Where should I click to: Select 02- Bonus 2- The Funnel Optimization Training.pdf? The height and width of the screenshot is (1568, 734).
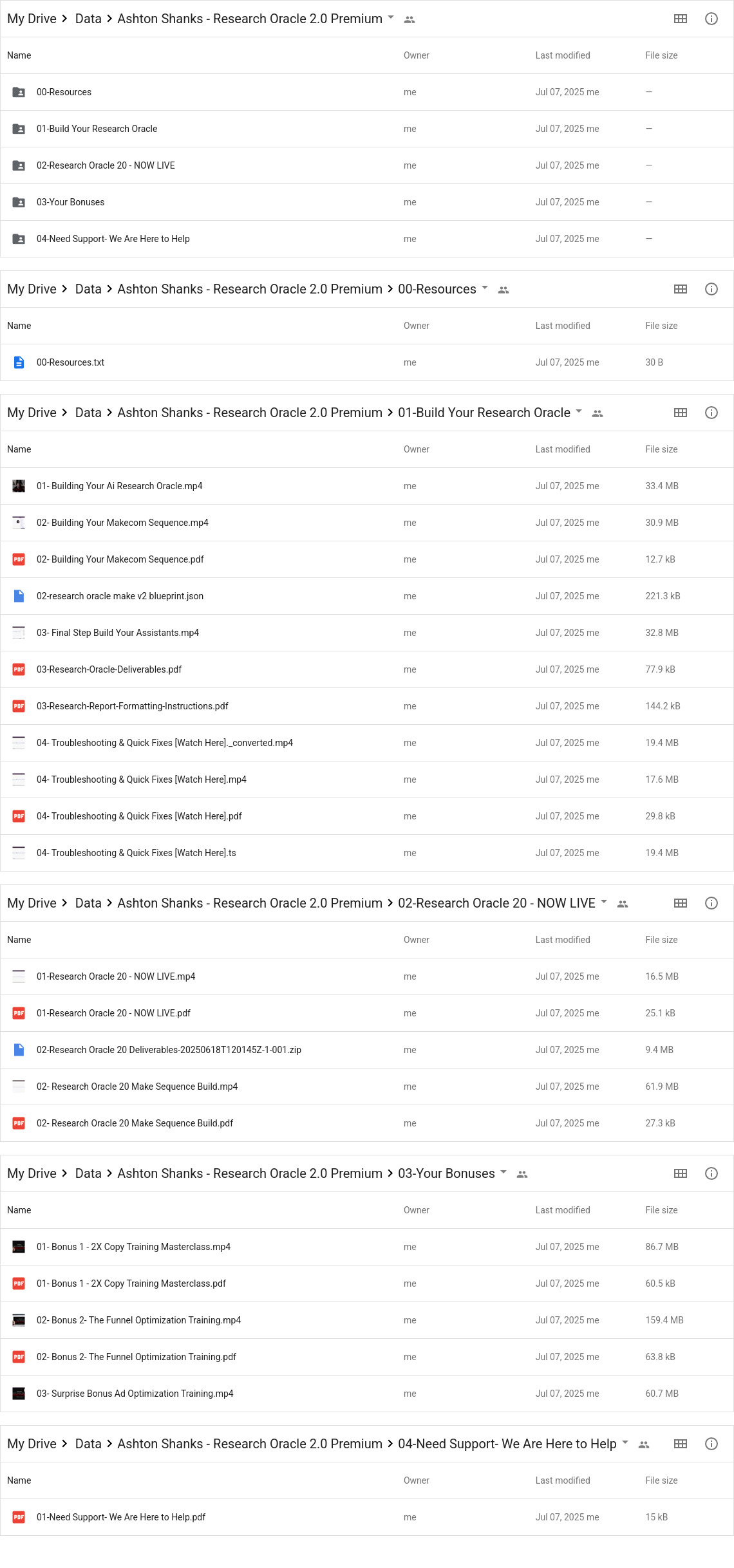click(367, 1357)
